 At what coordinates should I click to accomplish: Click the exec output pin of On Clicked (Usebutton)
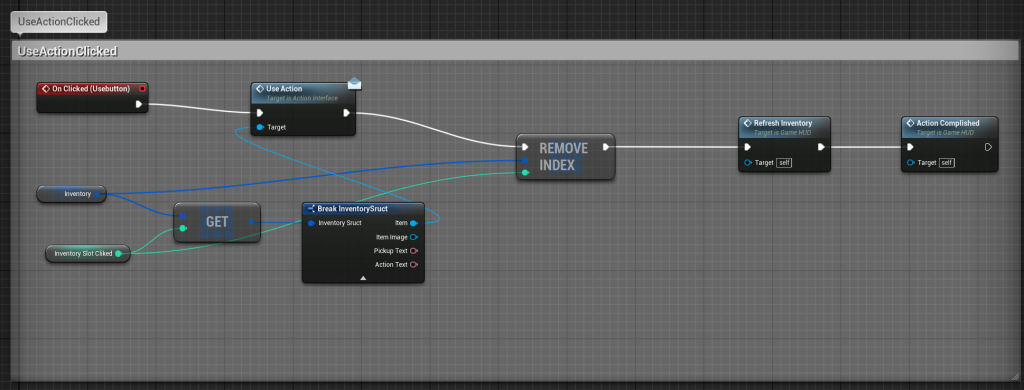(x=138, y=104)
